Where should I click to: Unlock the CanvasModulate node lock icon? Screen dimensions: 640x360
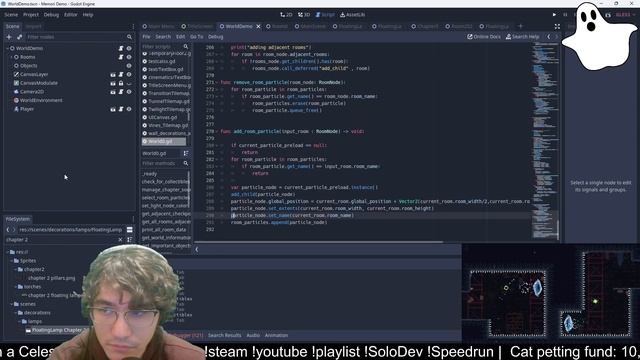121,83
